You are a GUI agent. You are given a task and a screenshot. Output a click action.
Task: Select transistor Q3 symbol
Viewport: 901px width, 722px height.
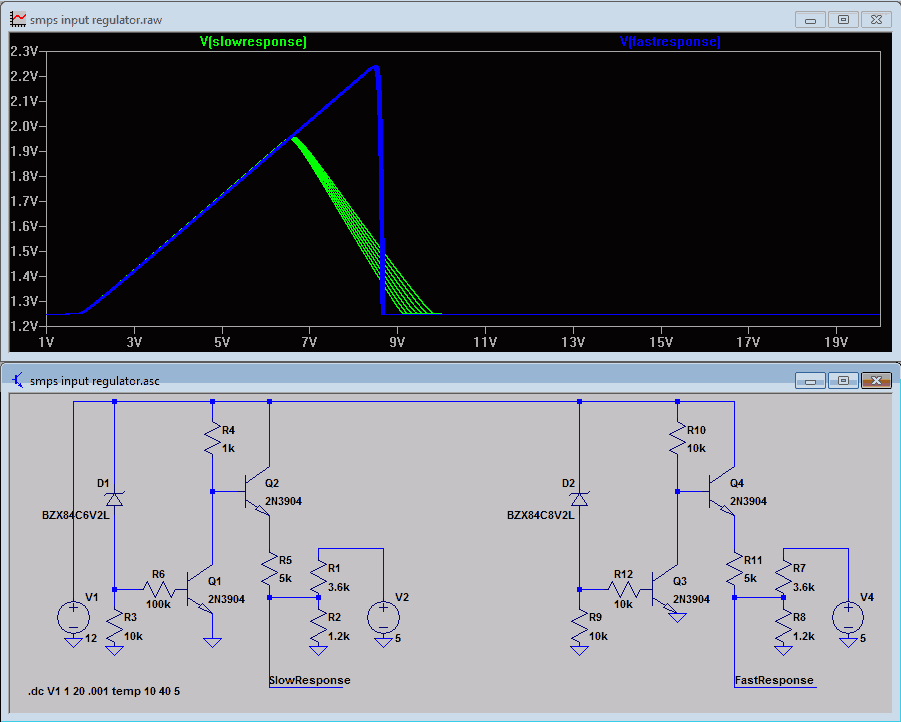tap(665, 589)
